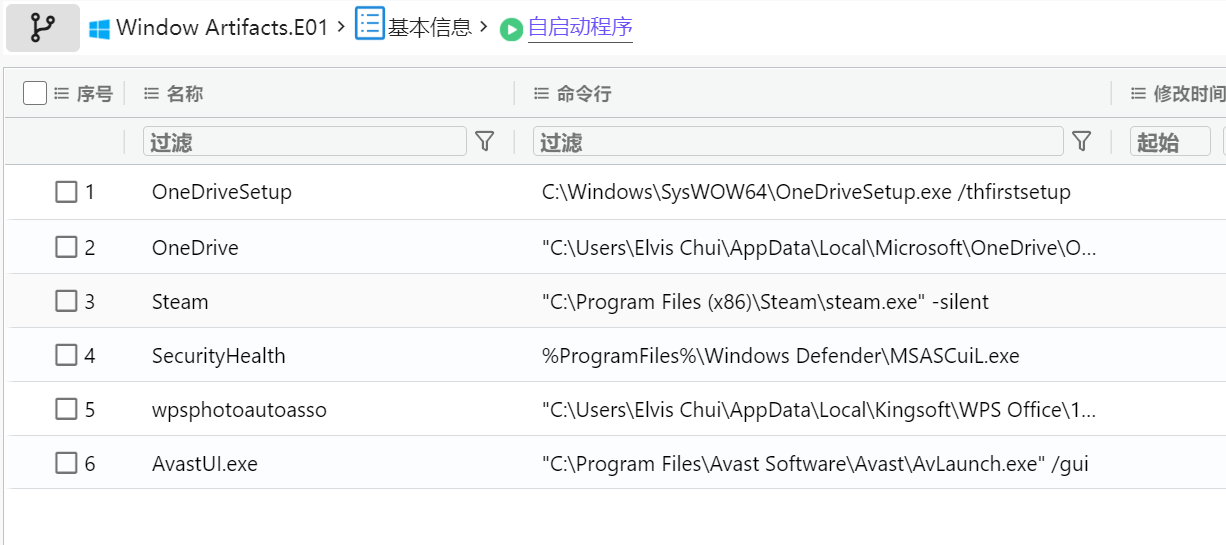The width and height of the screenshot is (1226, 545).
Task: Select the Steam name cell
Action: click(180, 301)
